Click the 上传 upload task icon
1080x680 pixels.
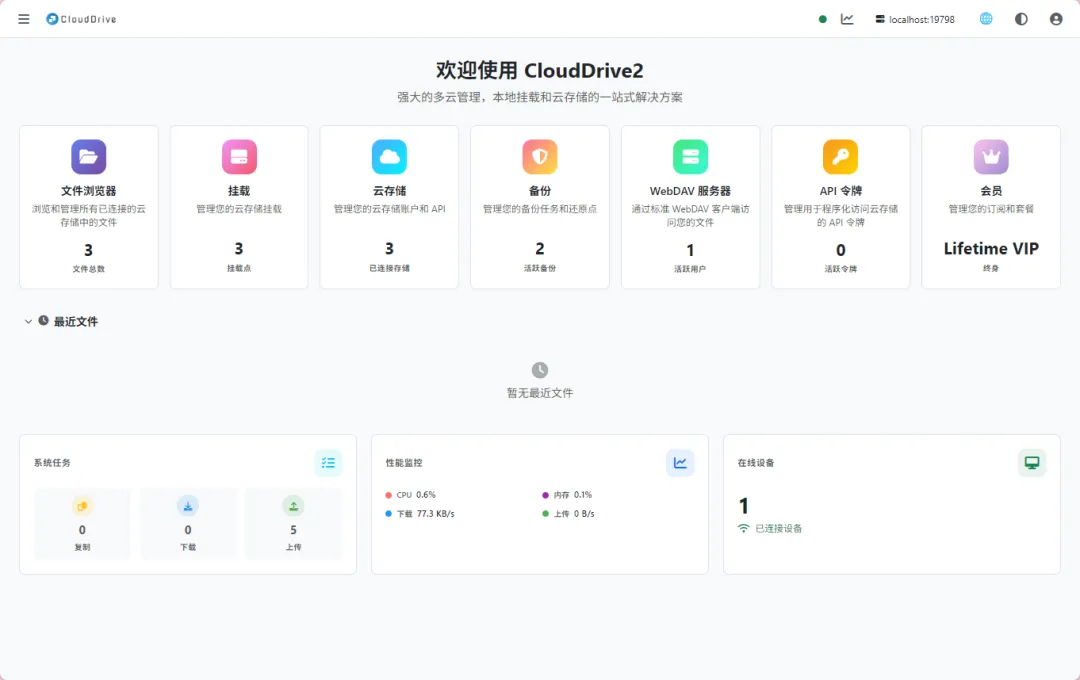click(293, 506)
